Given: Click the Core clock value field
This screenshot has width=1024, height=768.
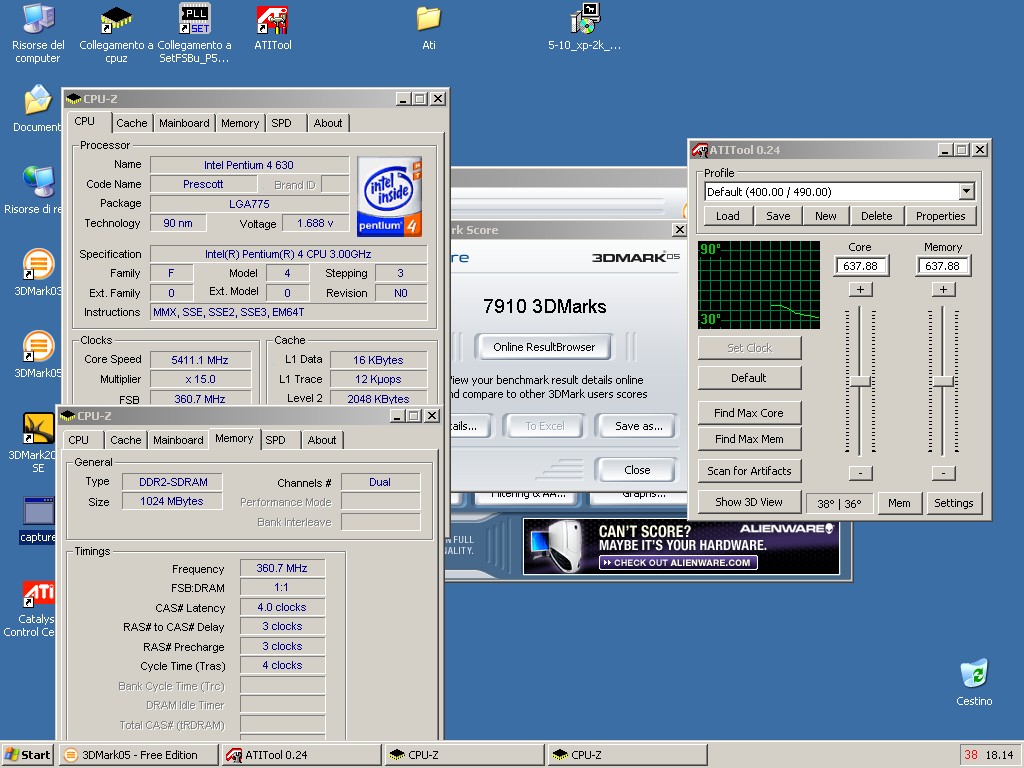Looking at the screenshot, I should 860,266.
